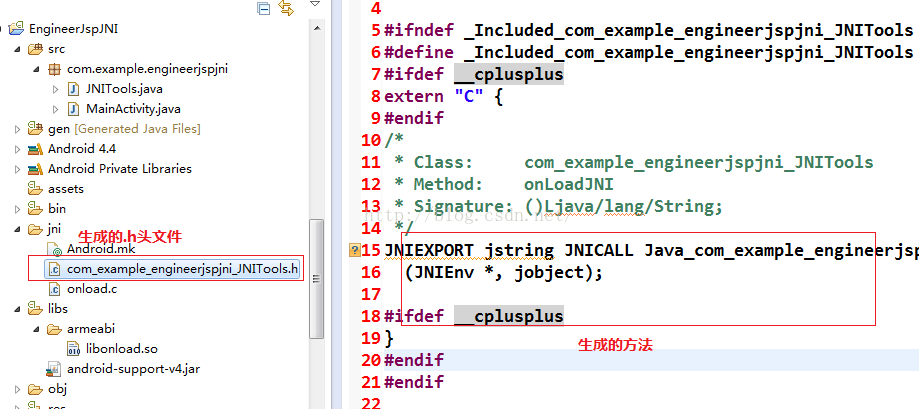Click the libonload.so binary file icon
This screenshot has height=409, width=919.
(x=73, y=349)
